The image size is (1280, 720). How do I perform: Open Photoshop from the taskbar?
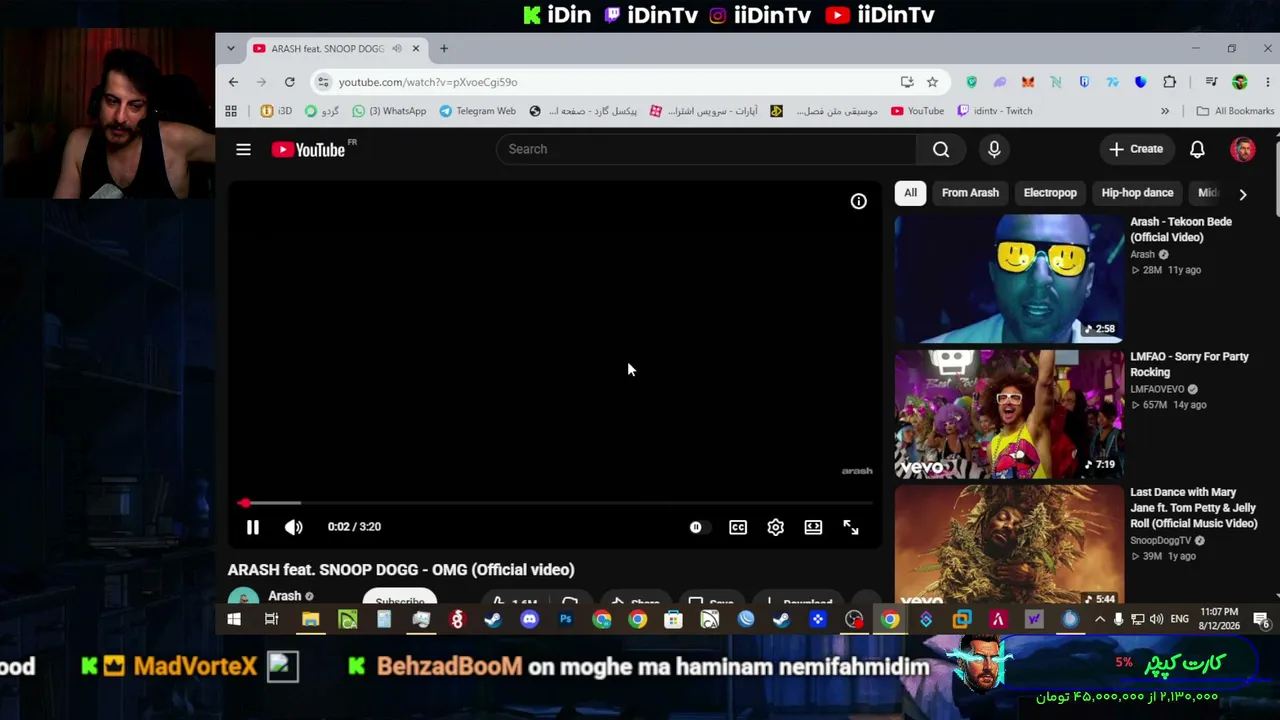coord(566,620)
